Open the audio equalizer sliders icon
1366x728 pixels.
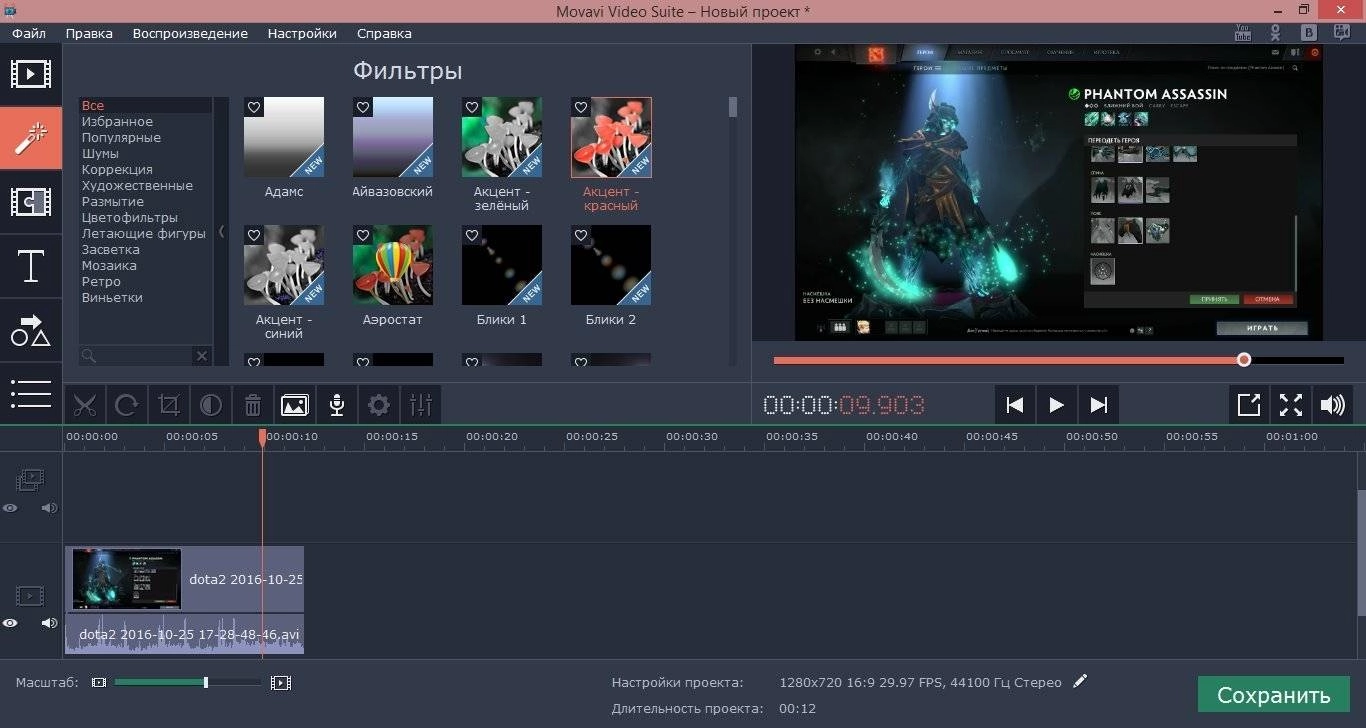(421, 405)
